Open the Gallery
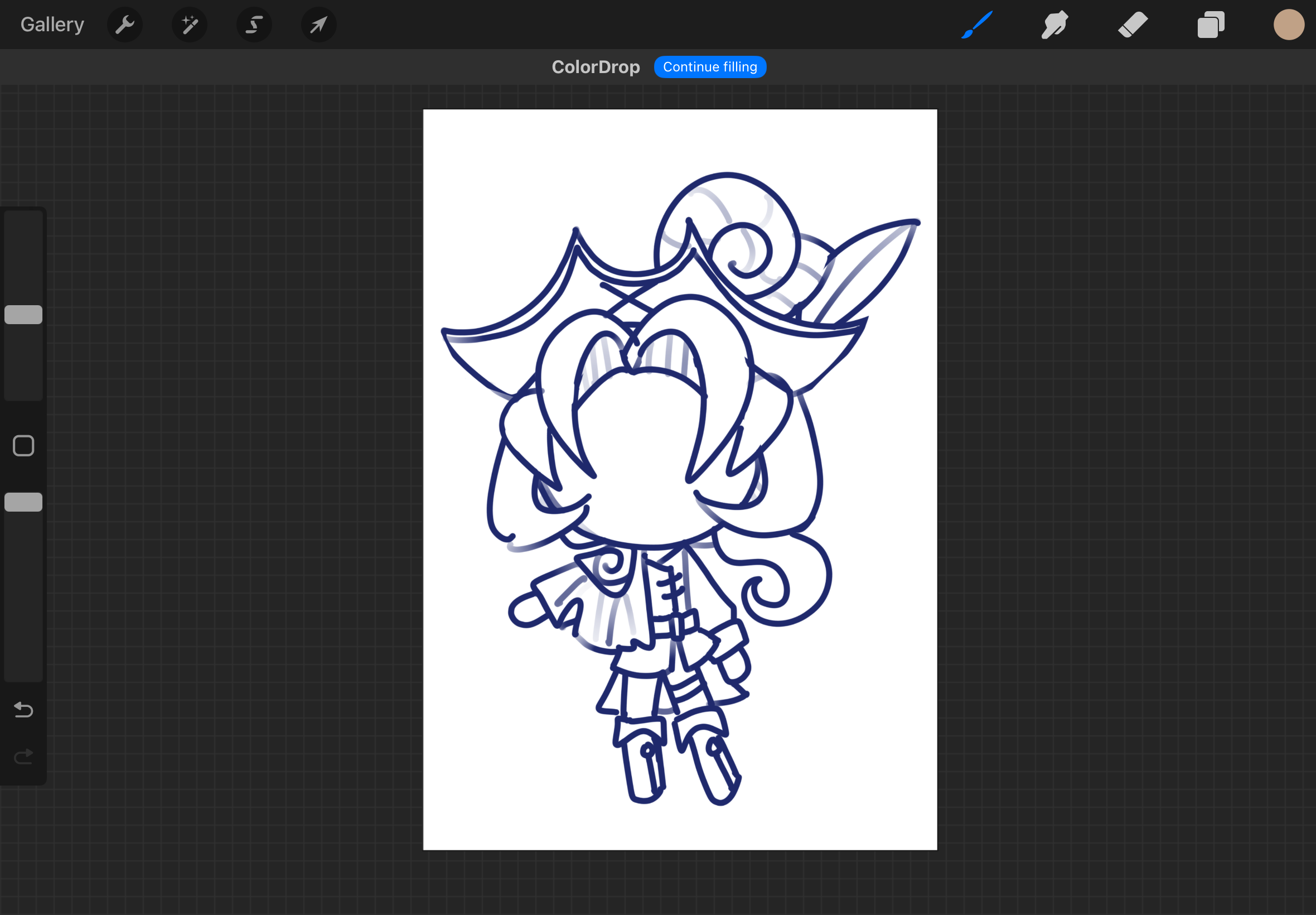1316x915 pixels. pos(52,25)
